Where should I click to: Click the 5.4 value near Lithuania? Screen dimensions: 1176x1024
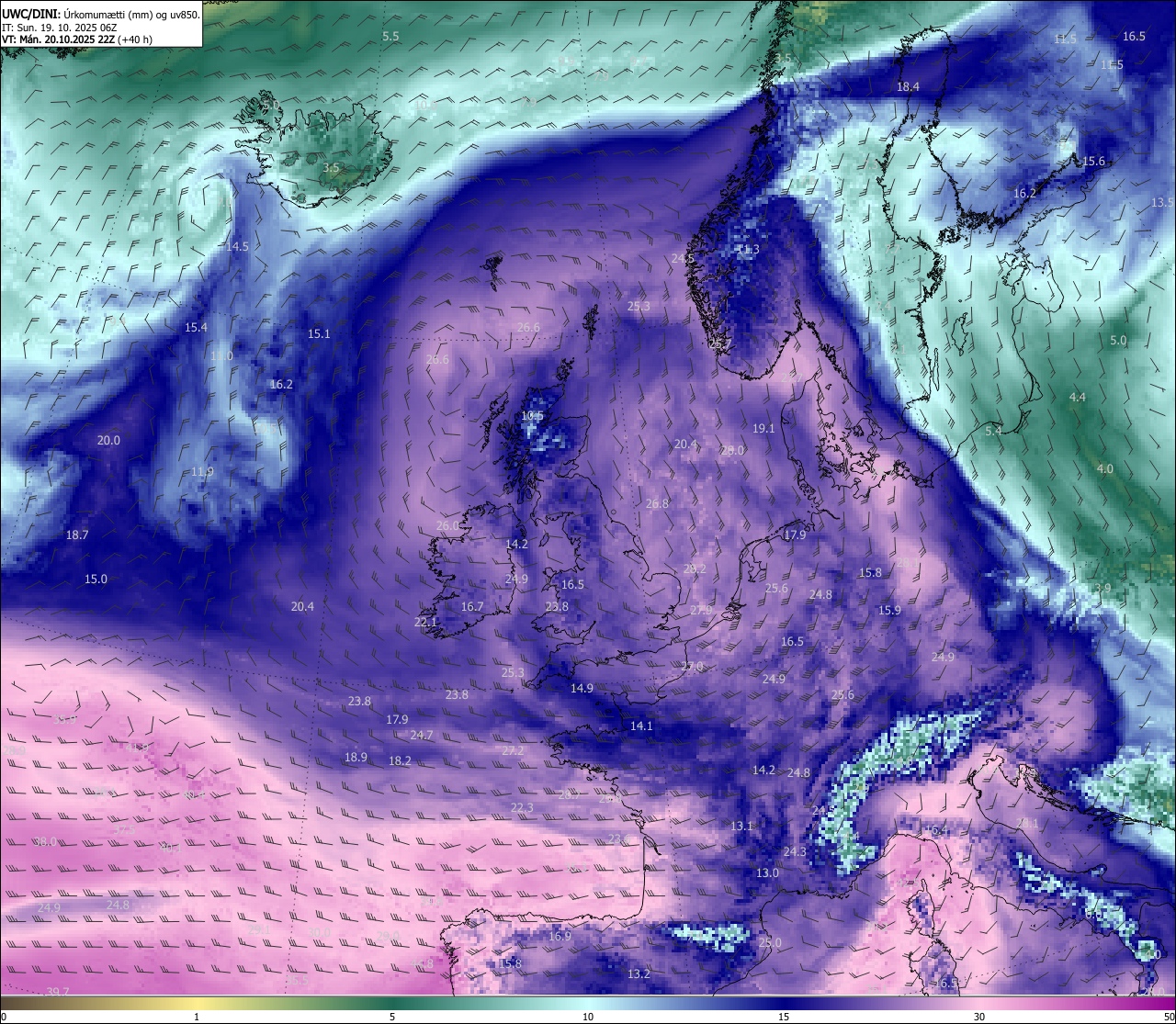tap(993, 431)
